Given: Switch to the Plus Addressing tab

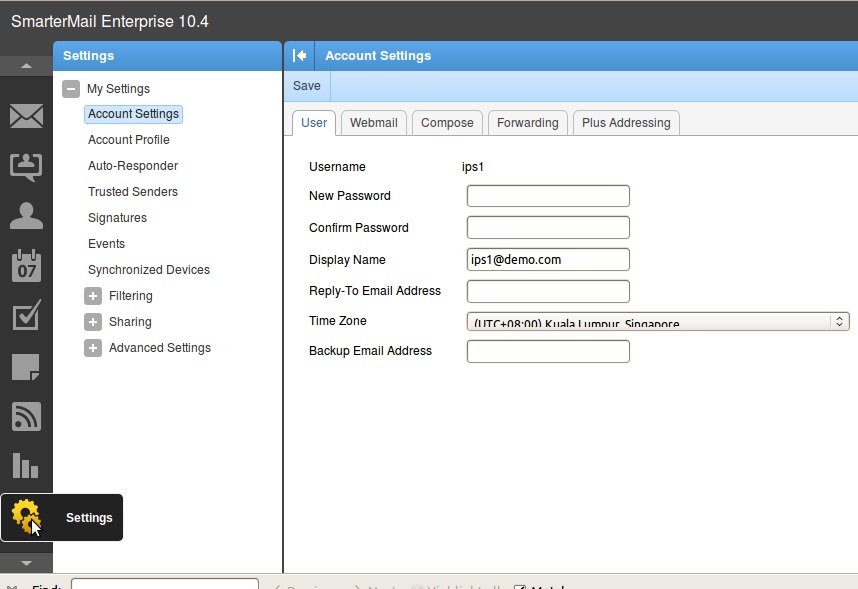Looking at the screenshot, I should tap(626, 123).
